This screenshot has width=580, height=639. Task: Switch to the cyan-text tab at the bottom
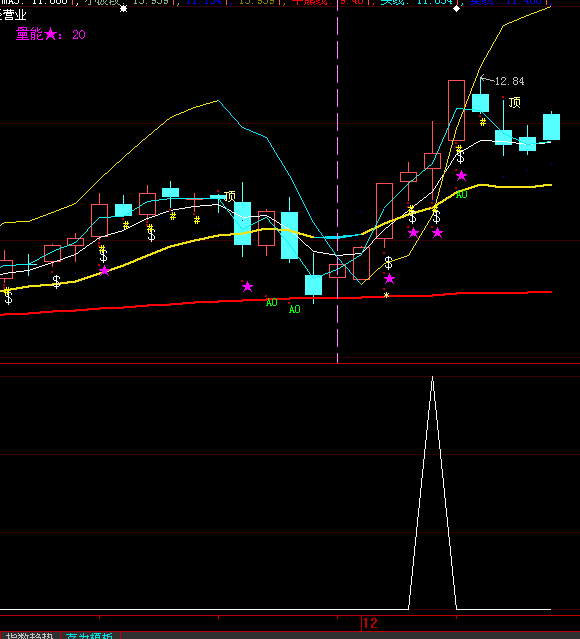point(90,635)
